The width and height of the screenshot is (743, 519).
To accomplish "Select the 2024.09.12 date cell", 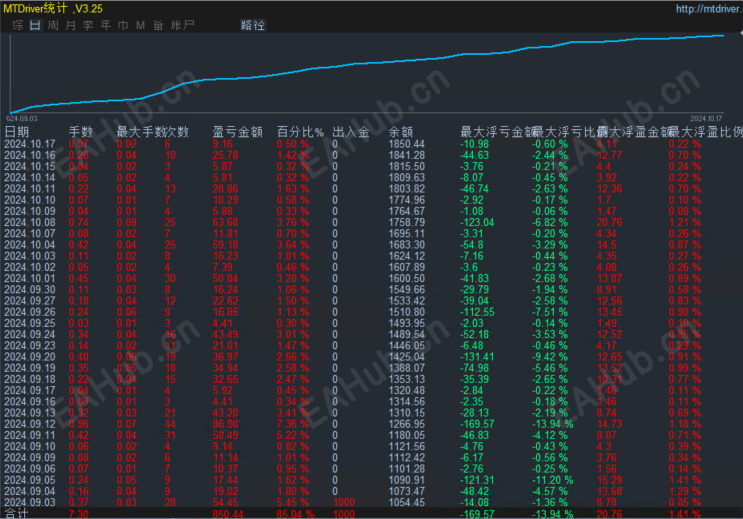I will coord(30,424).
